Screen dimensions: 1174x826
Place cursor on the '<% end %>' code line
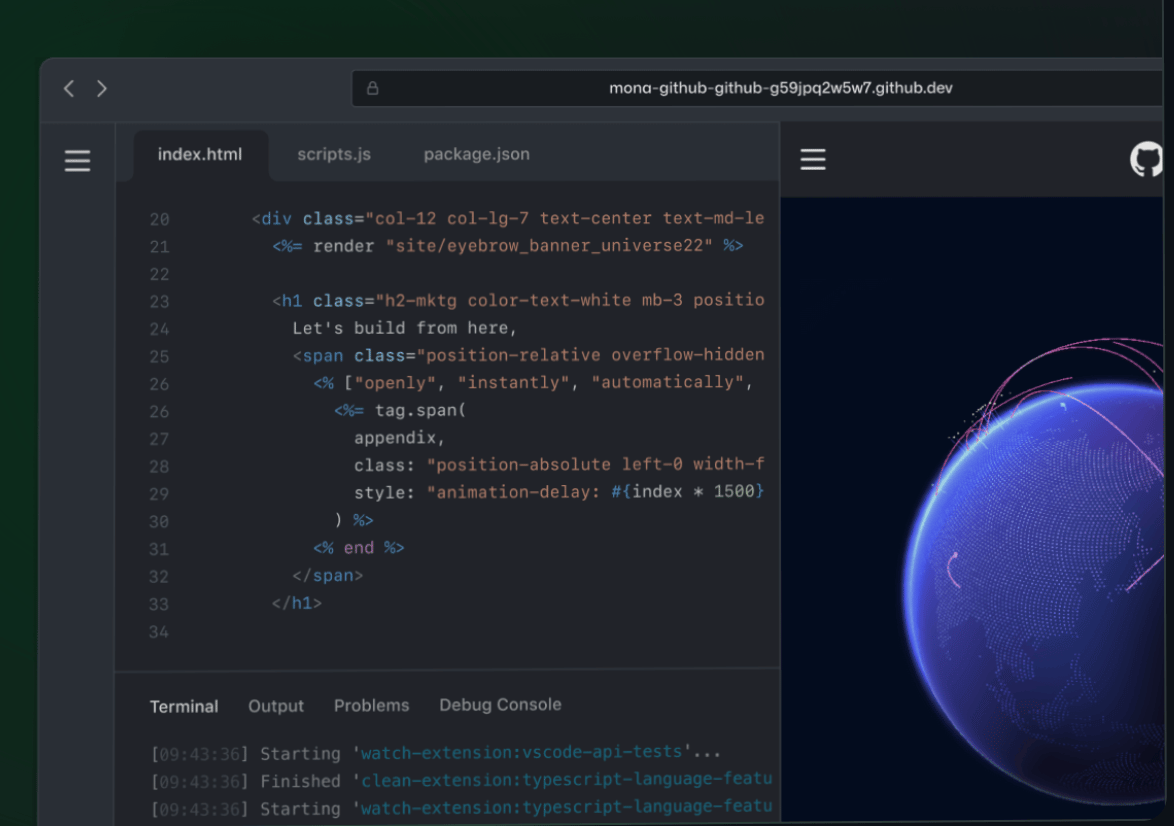click(x=359, y=548)
